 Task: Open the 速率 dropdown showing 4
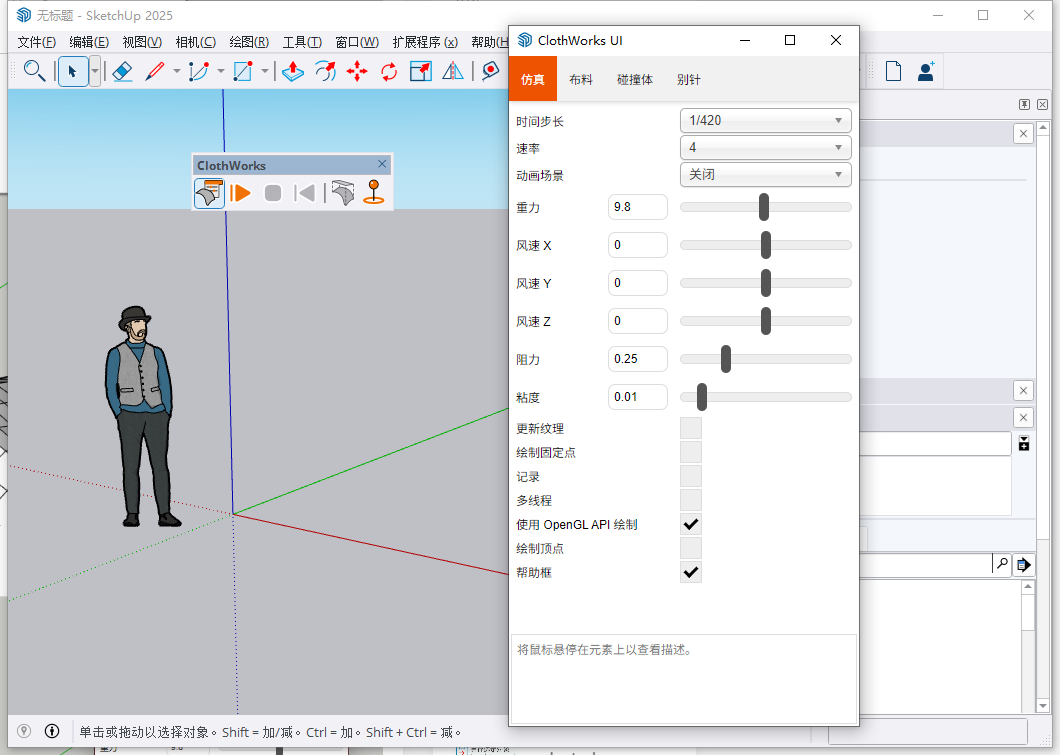point(765,147)
